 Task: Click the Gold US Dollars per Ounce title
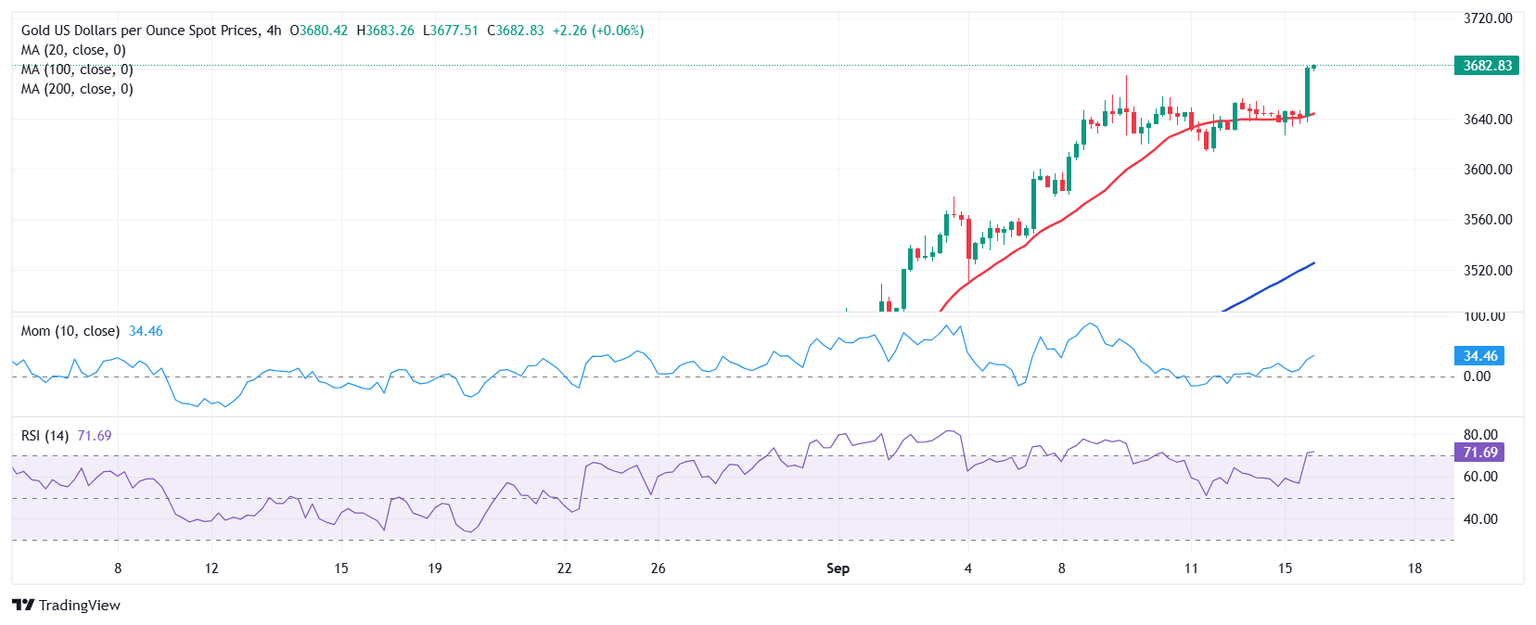pos(138,31)
